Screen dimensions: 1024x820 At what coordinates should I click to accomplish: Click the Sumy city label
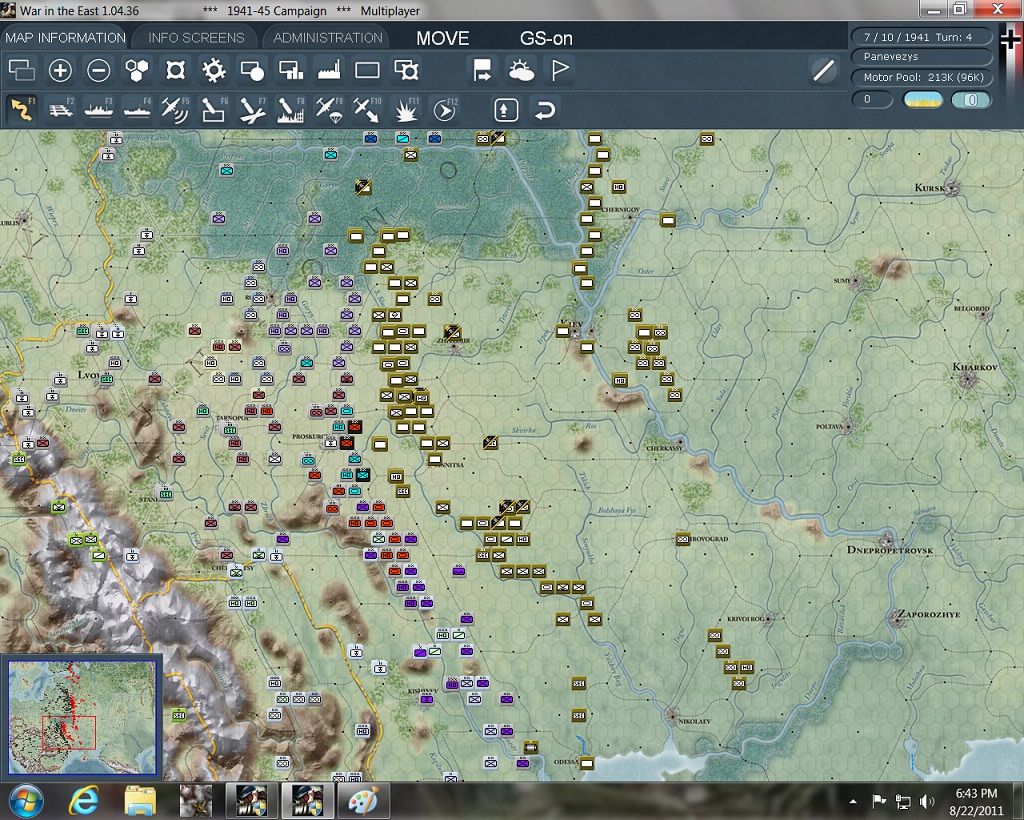click(842, 281)
